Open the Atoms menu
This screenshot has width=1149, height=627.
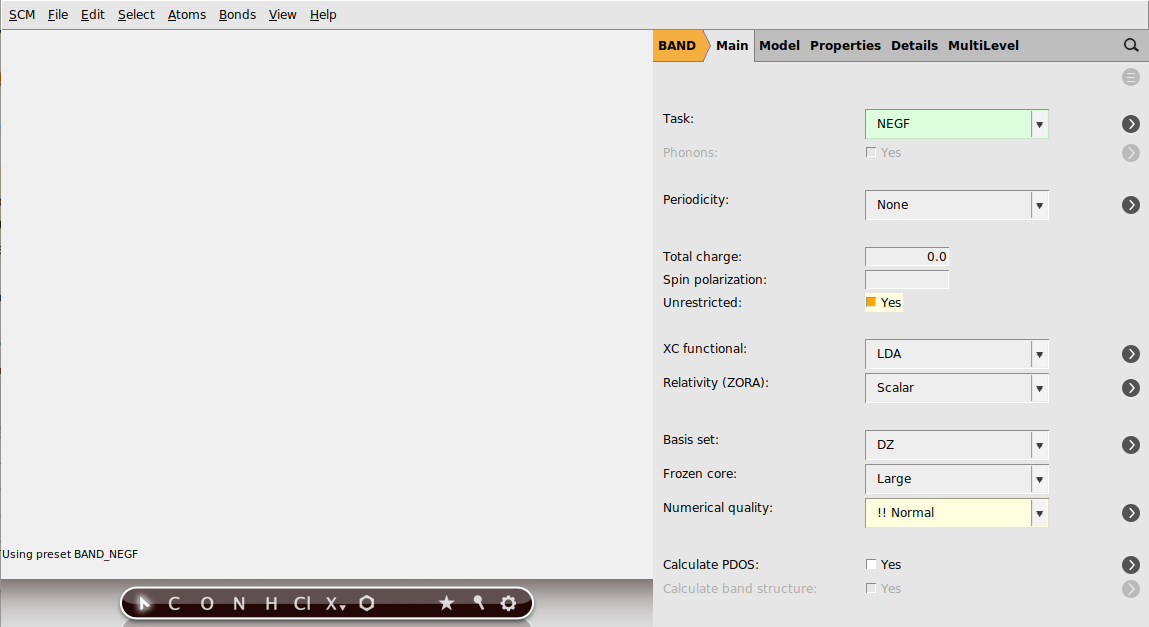click(x=186, y=14)
